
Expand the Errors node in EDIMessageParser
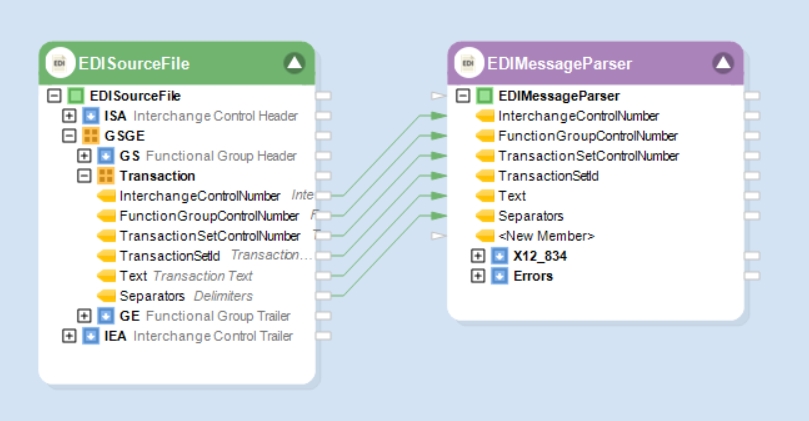coord(478,276)
